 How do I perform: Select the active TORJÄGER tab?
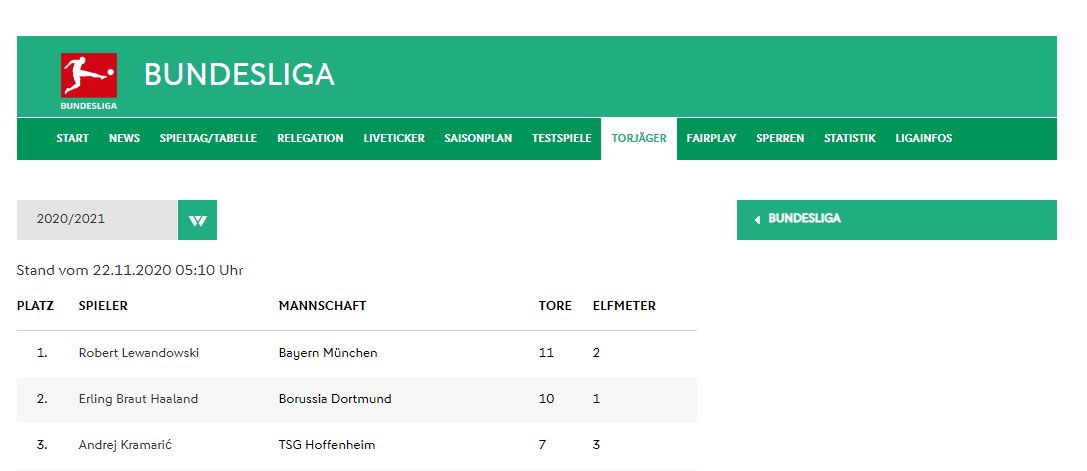pos(639,138)
